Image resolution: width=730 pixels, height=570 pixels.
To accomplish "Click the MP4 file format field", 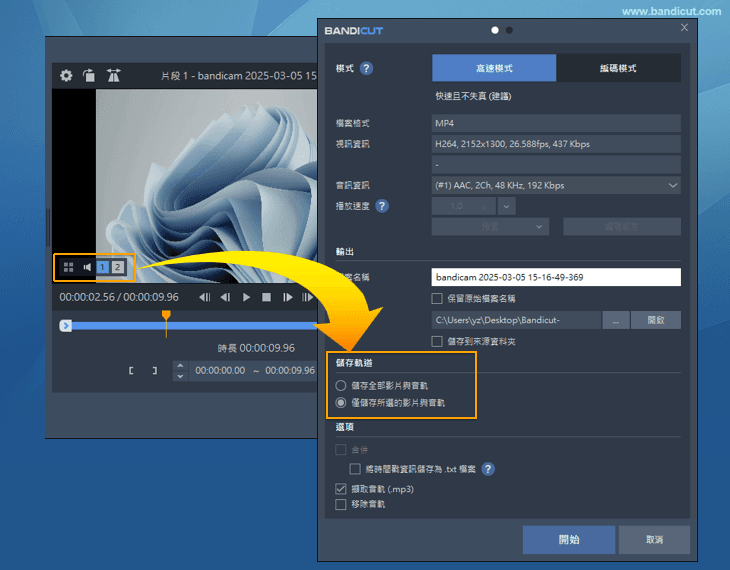I will (x=556, y=123).
